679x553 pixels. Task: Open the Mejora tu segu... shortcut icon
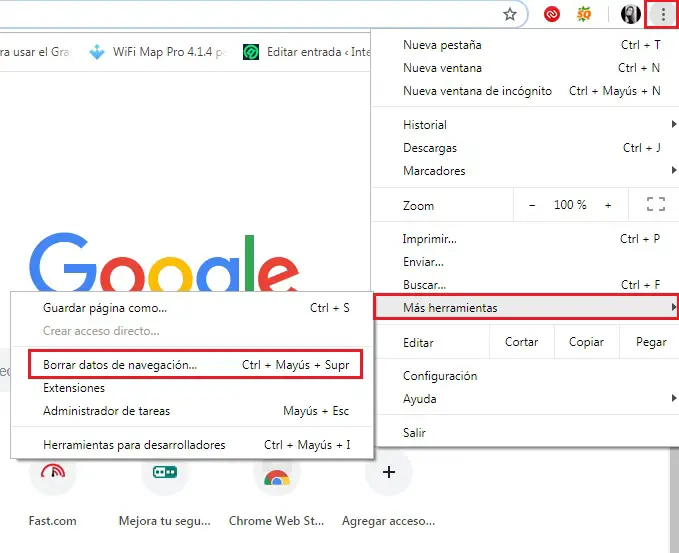point(165,472)
